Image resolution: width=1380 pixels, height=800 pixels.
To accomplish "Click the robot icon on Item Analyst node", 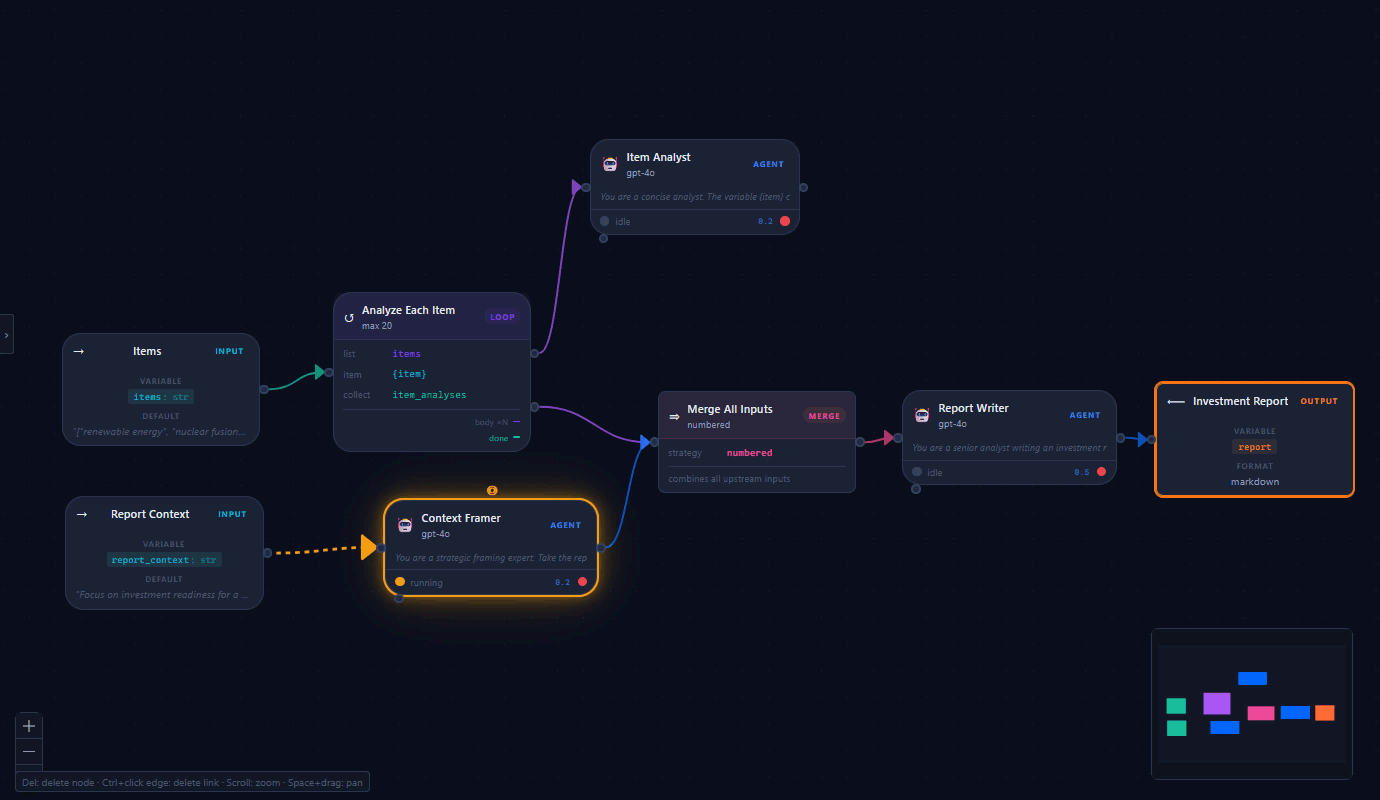I will [x=610, y=163].
